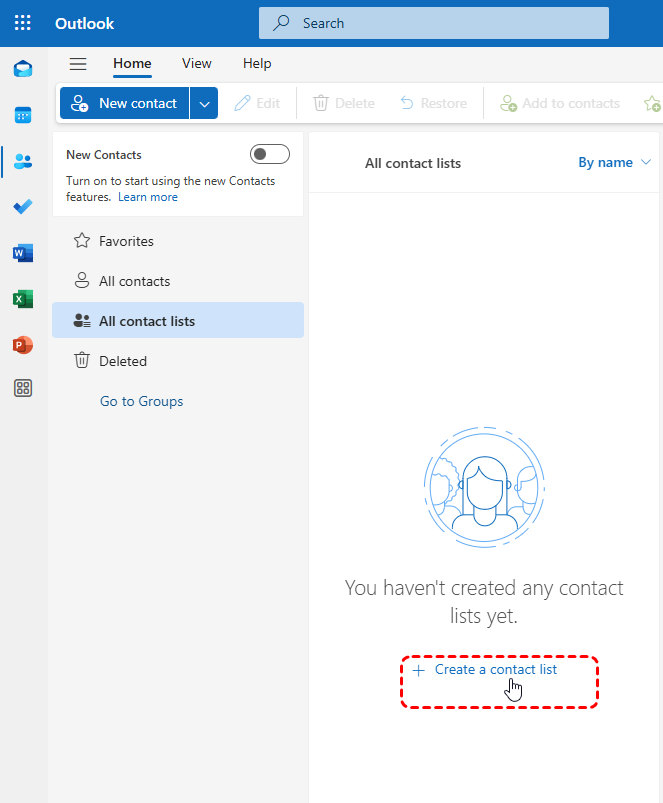Select Favorites in the navigation list

(x=178, y=241)
